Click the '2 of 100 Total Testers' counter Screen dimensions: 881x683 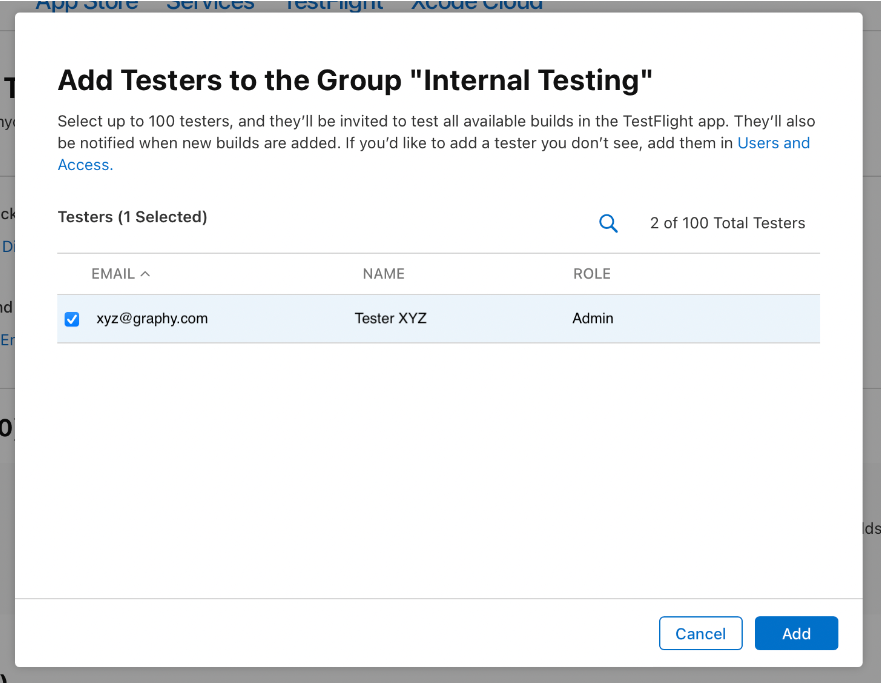[x=727, y=223]
